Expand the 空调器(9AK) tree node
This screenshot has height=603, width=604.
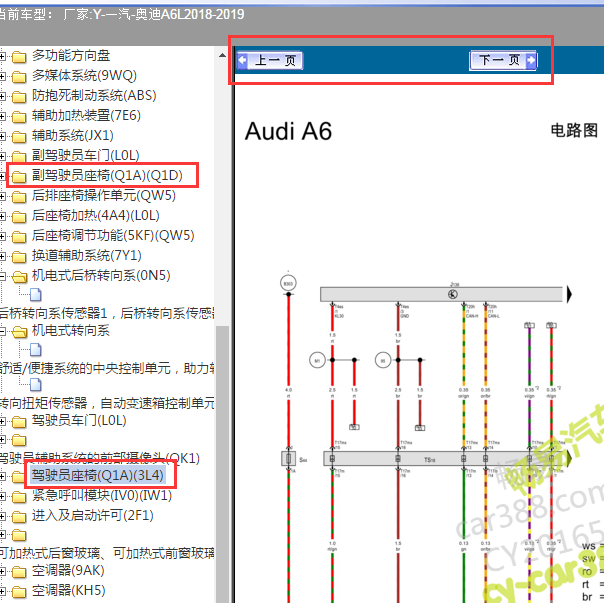pyautogui.click(x=2, y=572)
